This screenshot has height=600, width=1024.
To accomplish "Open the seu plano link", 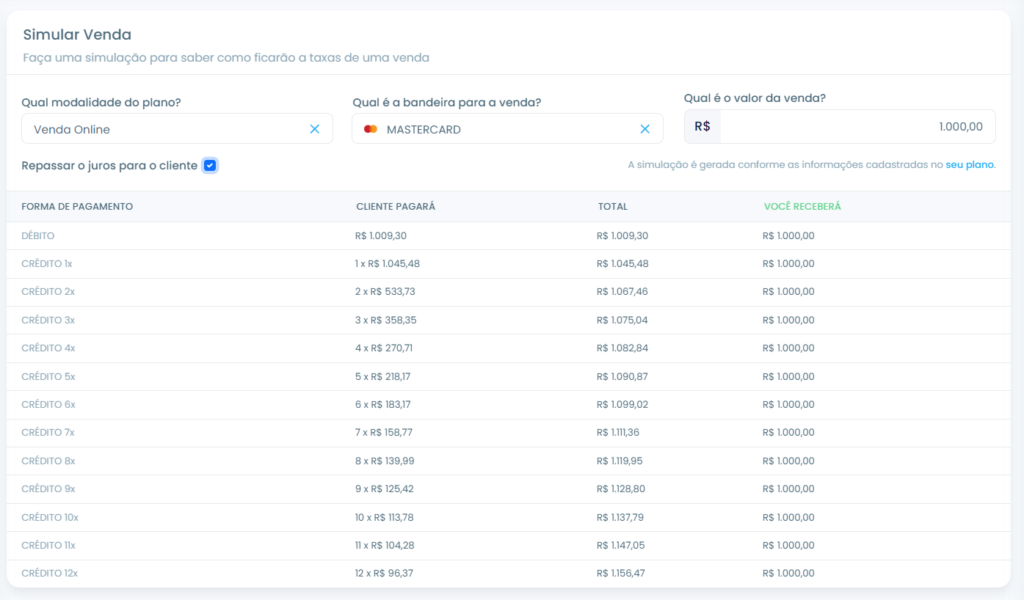I will [x=969, y=165].
